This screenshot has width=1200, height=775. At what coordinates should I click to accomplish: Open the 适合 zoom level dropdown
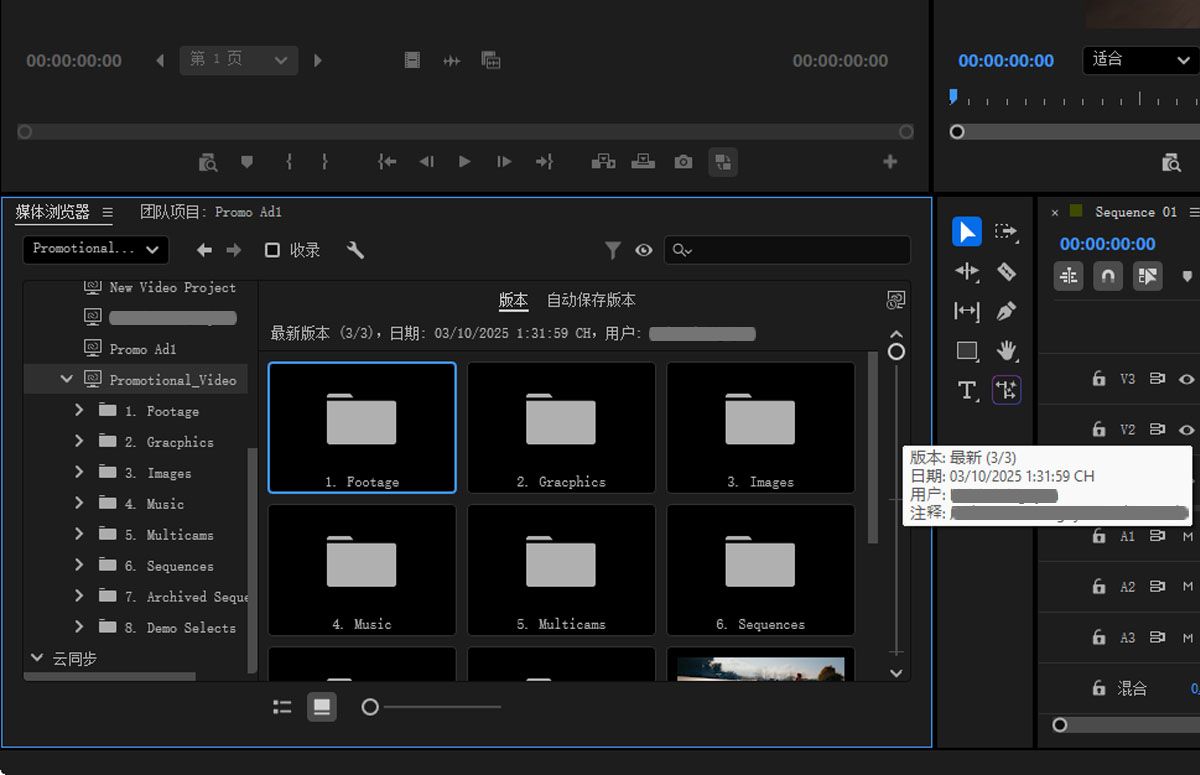(1140, 60)
